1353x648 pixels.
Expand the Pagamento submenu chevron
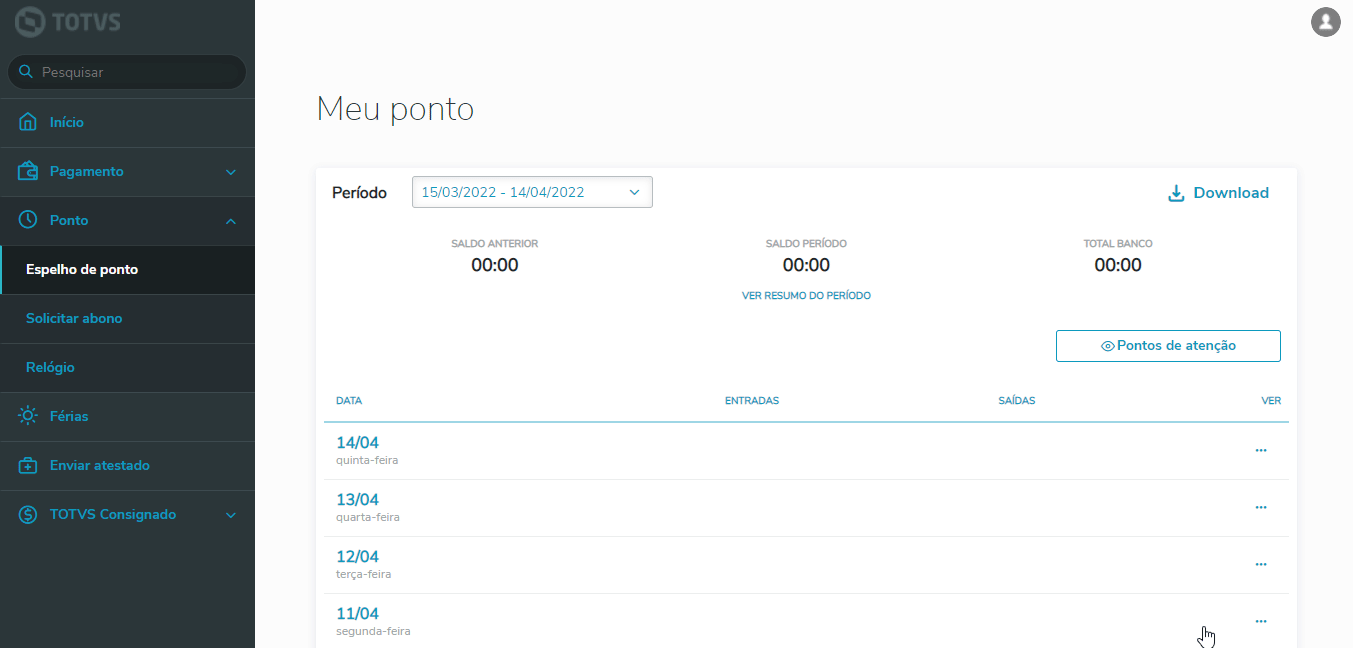pos(231,172)
